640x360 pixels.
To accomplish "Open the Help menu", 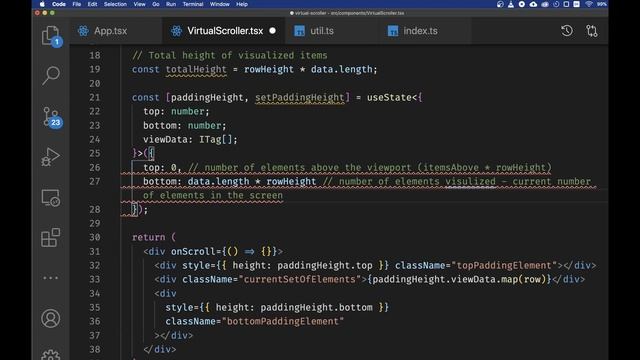I will click(x=242, y=4).
